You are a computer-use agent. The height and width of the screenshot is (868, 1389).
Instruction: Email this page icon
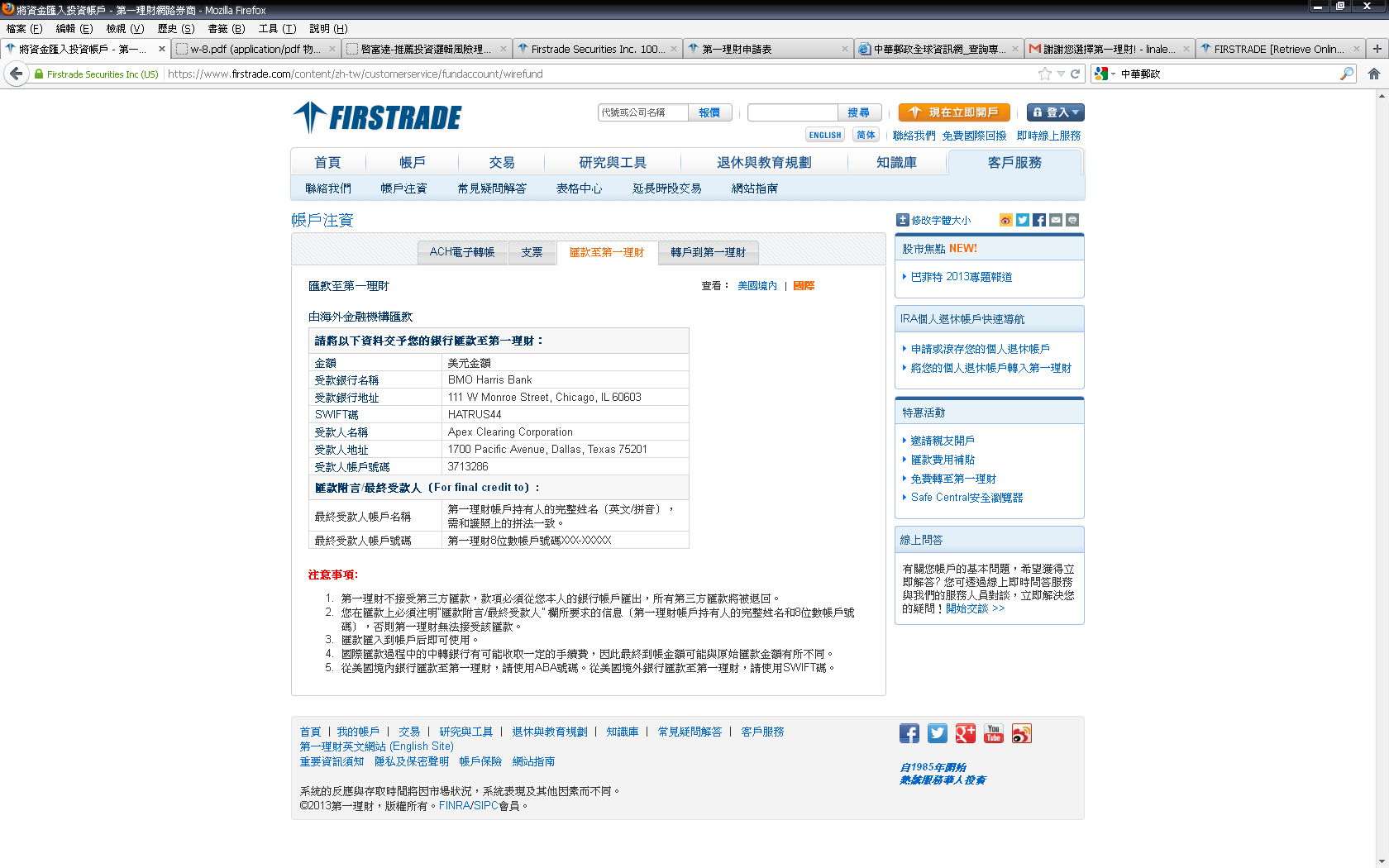click(x=1056, y=220)
